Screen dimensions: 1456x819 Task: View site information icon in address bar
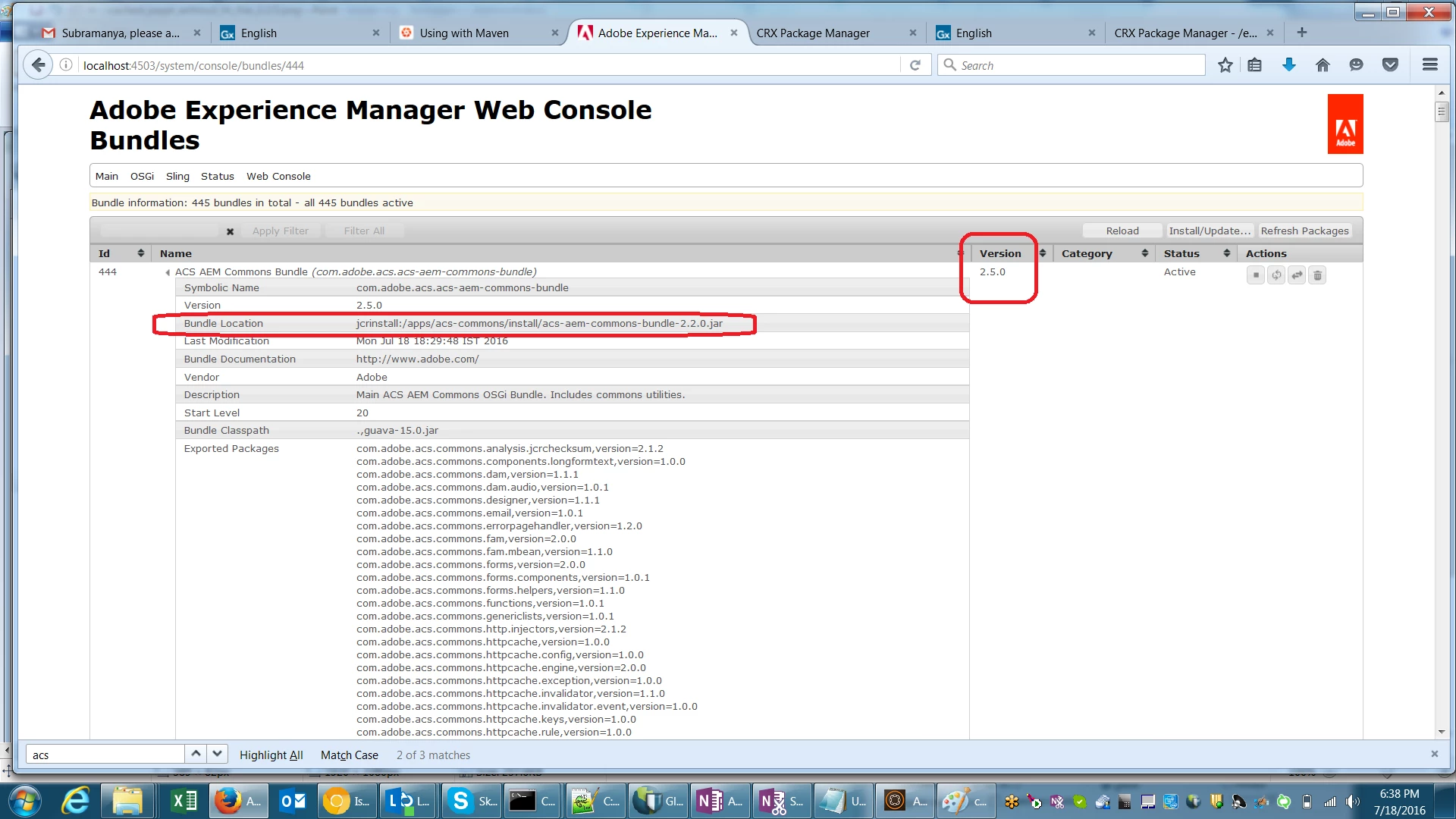tap(66, 65)
